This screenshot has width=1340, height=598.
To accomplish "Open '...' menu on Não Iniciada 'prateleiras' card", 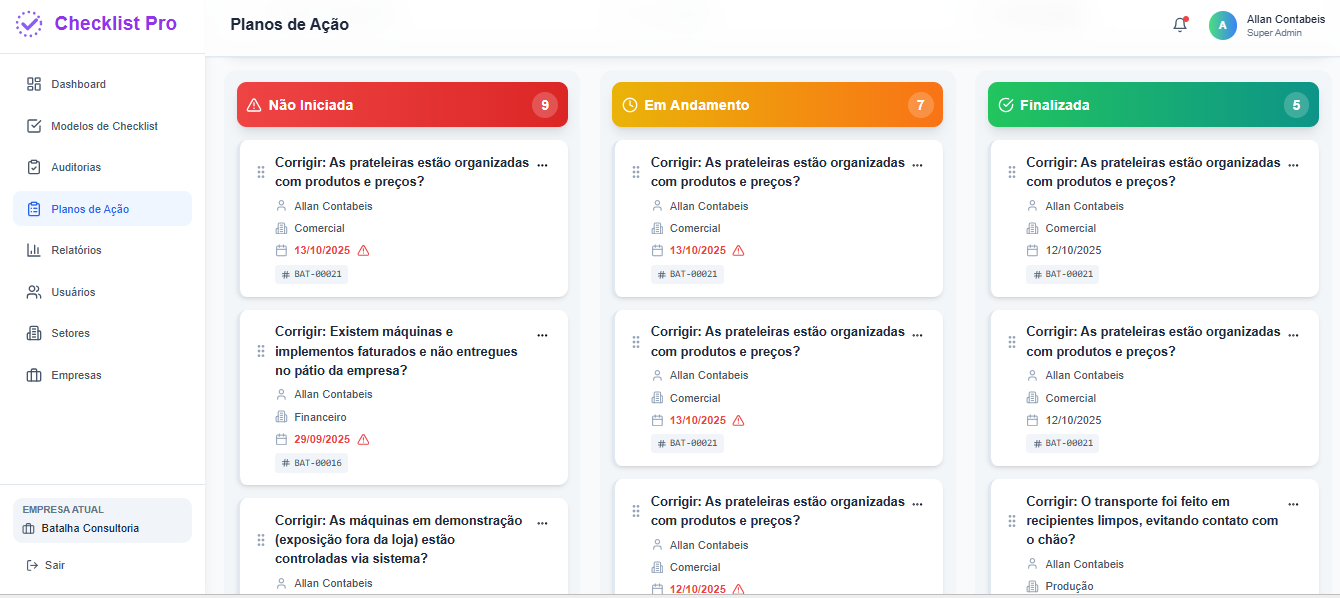I will point(542,165).
